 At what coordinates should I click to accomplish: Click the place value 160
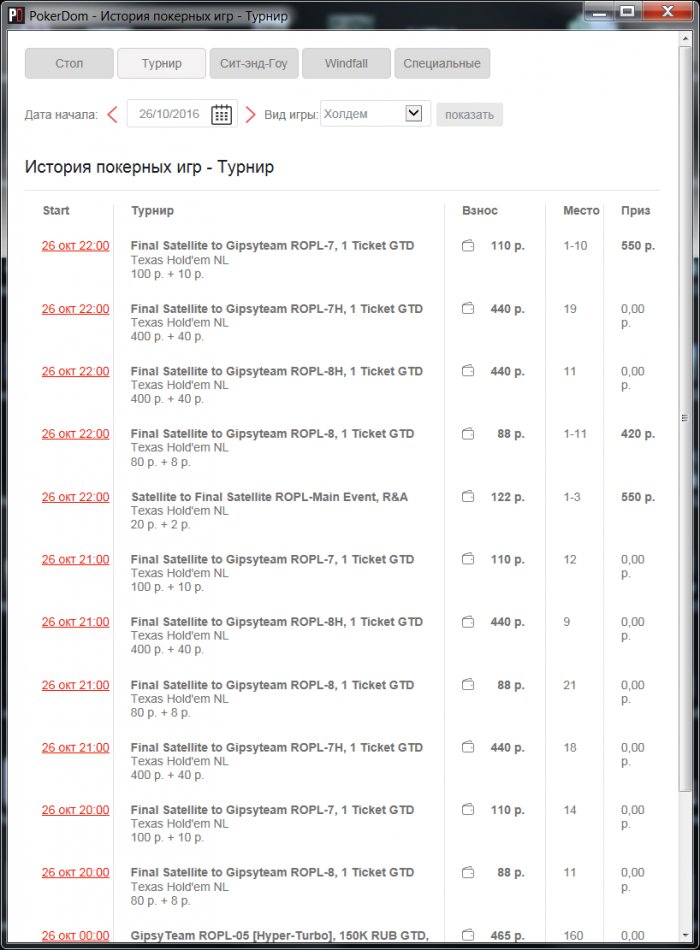pos(573,935)
